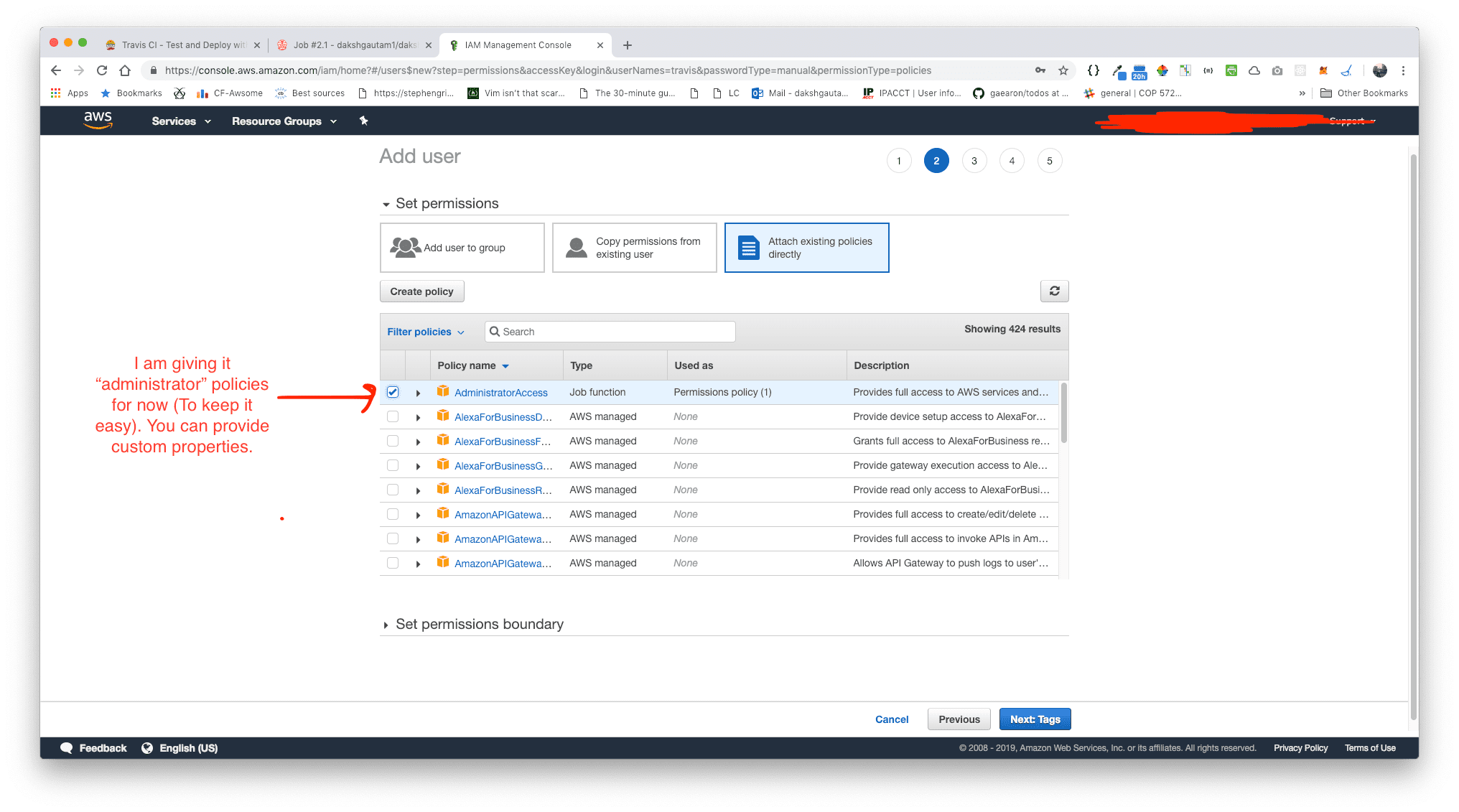The height and width of the screenshot is (812, 1459).
Task: Show hidden bookmarks with the chevron icon
Action: point(1302,93)
